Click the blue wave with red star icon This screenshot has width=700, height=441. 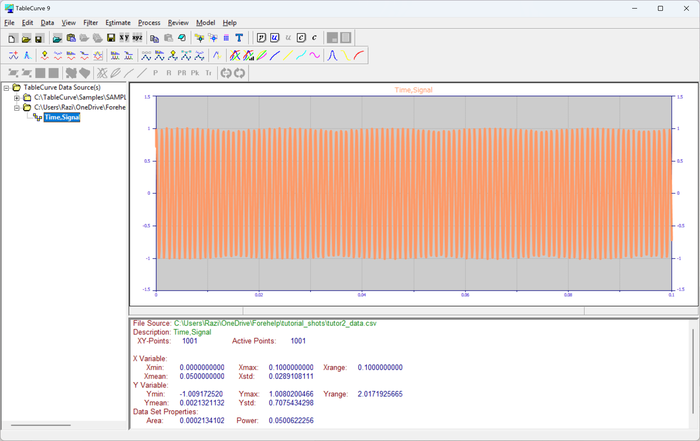pos(13,55)
